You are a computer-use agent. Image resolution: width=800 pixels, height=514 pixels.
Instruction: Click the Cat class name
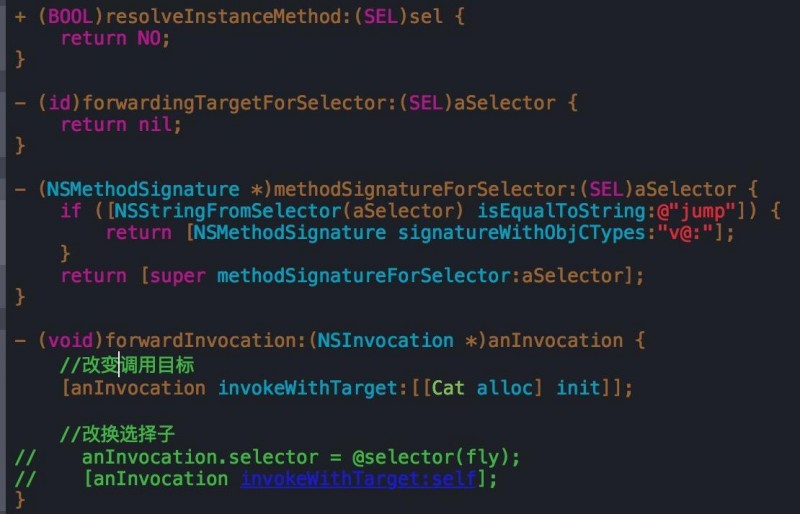point(448,388)
